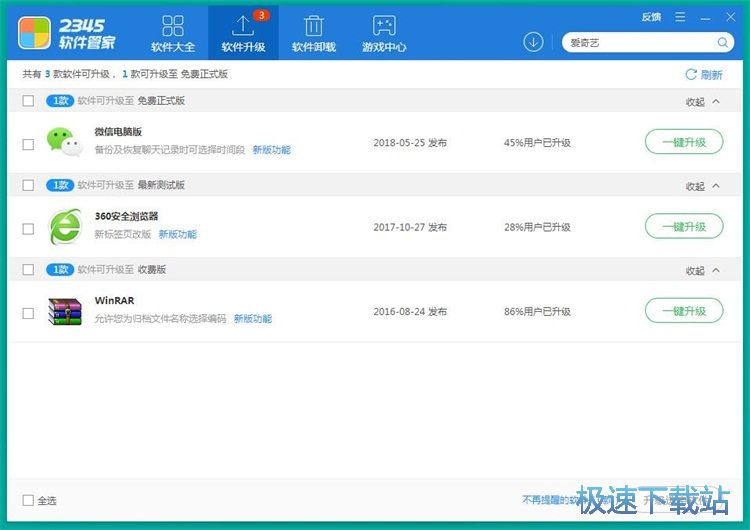Click the 28%用户已升级 text
Viewport: 750px width, 530px height.
point(537,227)
